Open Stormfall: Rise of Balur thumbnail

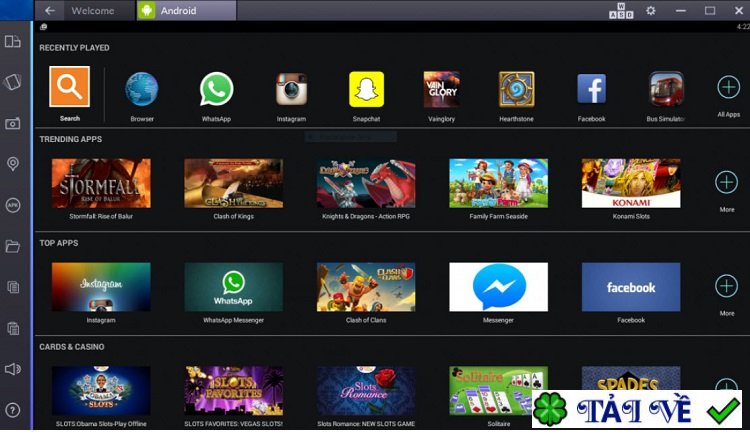point(101,183)
